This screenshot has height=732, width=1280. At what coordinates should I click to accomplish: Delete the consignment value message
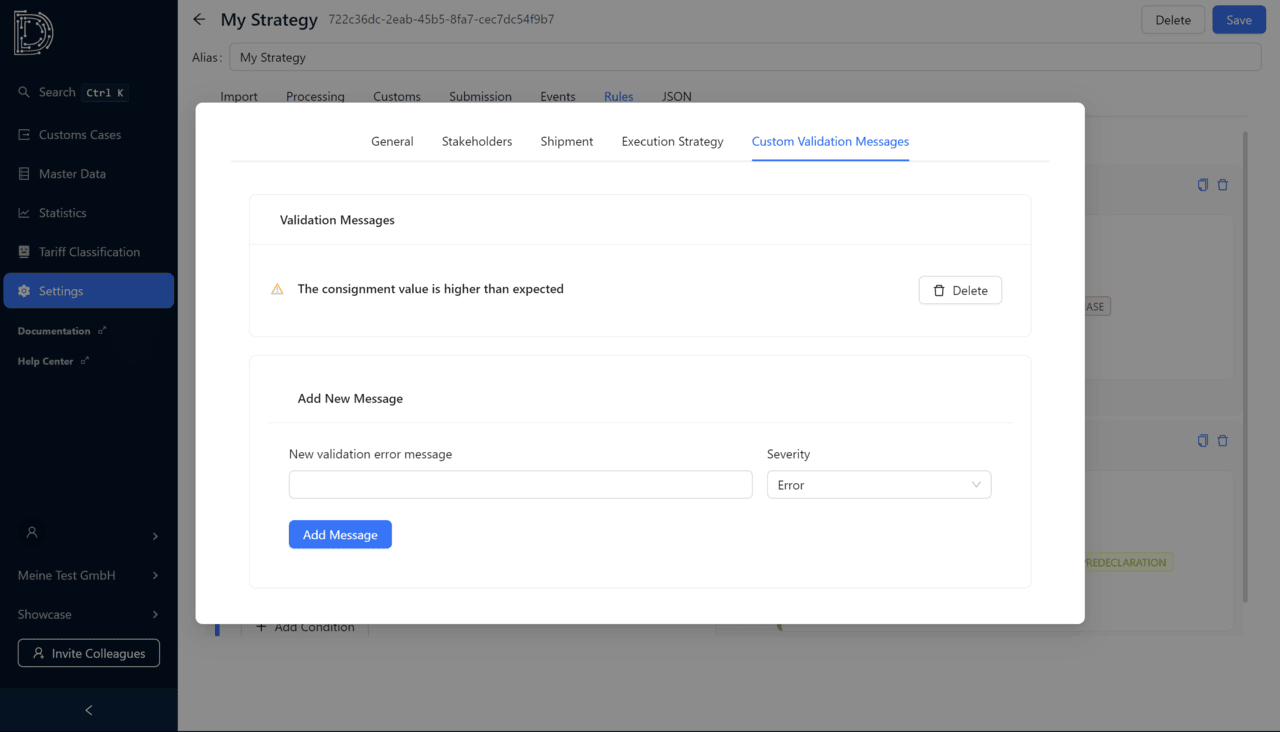(960, 290)
